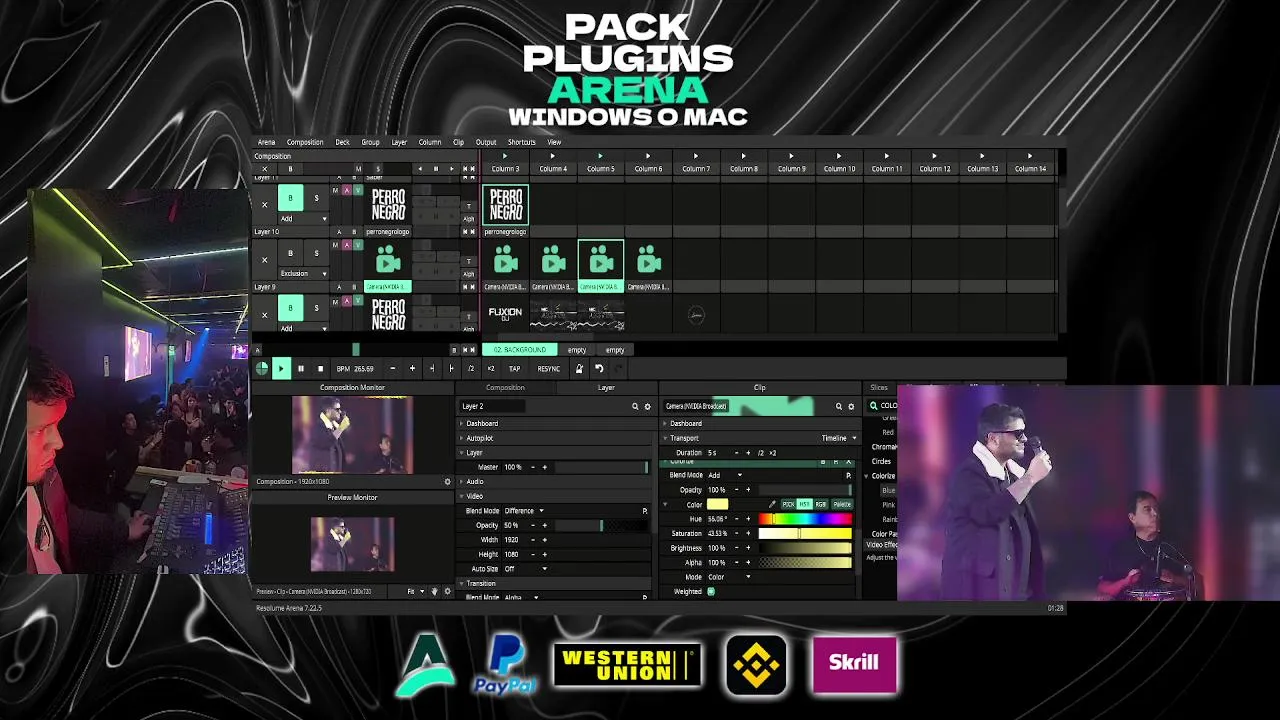
Task: Clear composition with the top X button
Action: [265, 169]
